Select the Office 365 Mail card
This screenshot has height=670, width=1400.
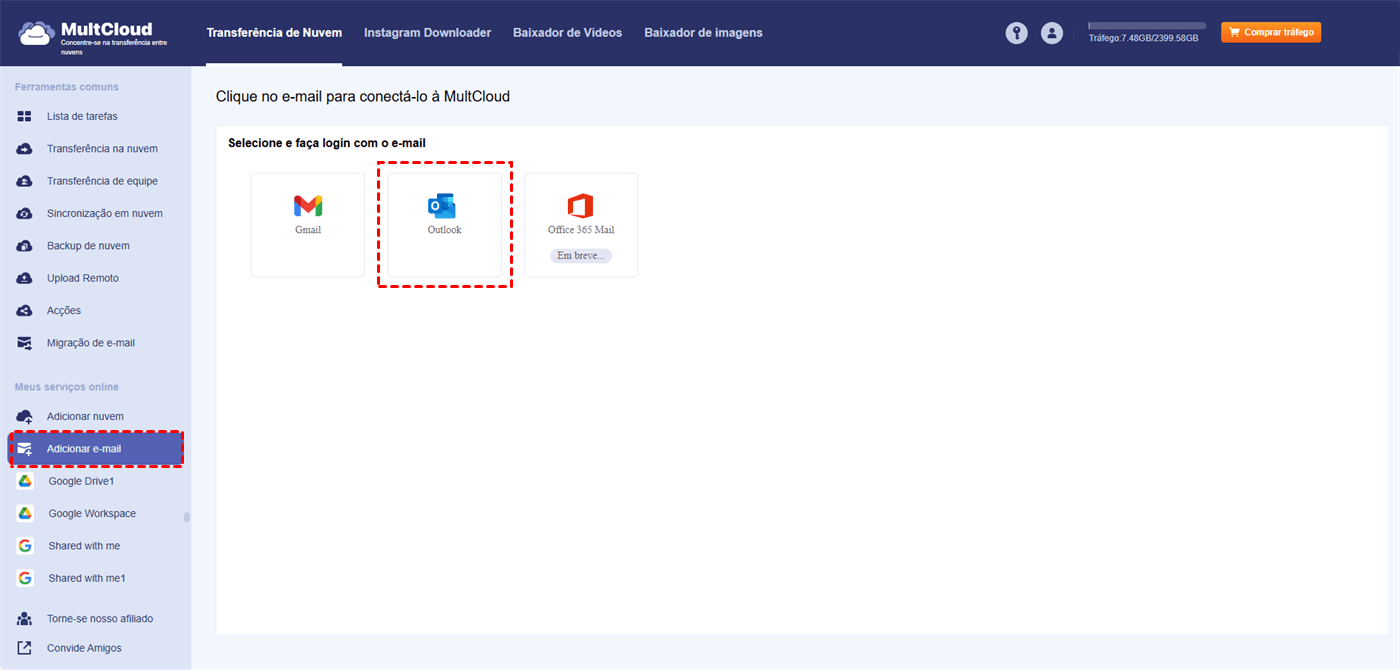(581, 225)
